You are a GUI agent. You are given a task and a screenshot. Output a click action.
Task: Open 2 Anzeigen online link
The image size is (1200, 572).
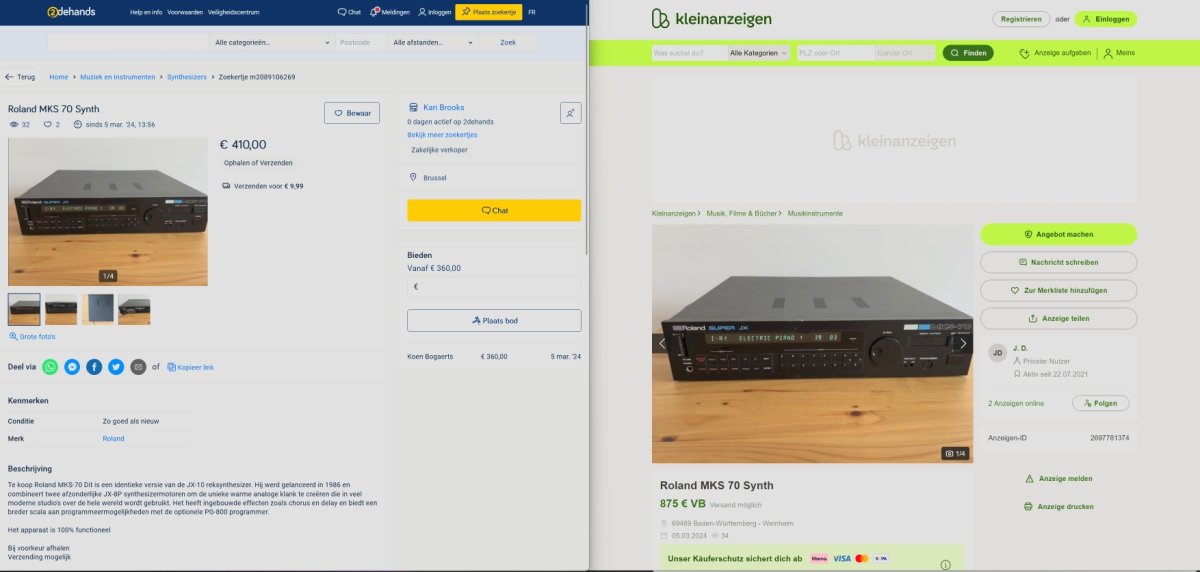1016,403
